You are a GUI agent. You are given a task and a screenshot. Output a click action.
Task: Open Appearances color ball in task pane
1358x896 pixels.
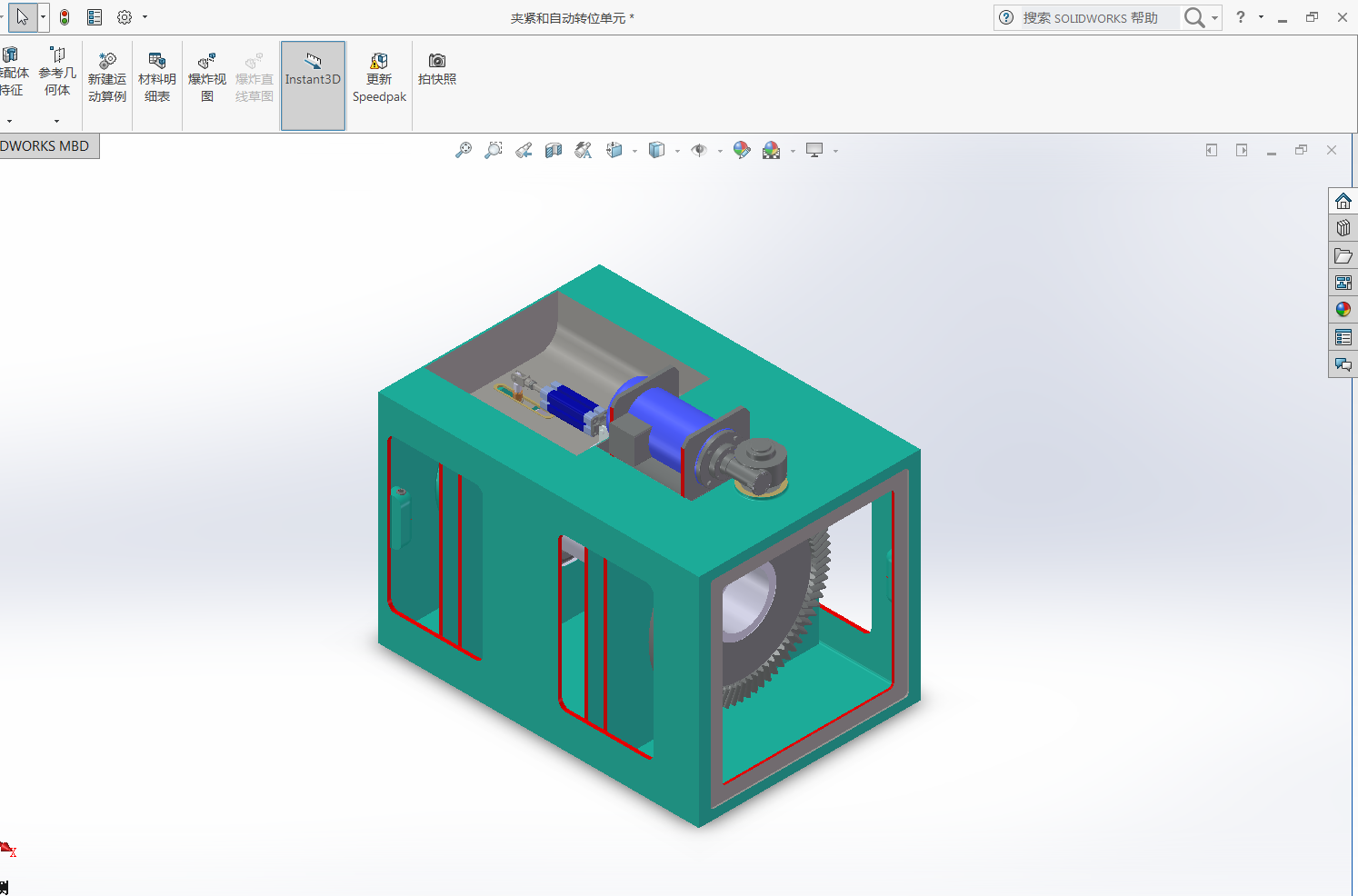[x=1343, y=310]
